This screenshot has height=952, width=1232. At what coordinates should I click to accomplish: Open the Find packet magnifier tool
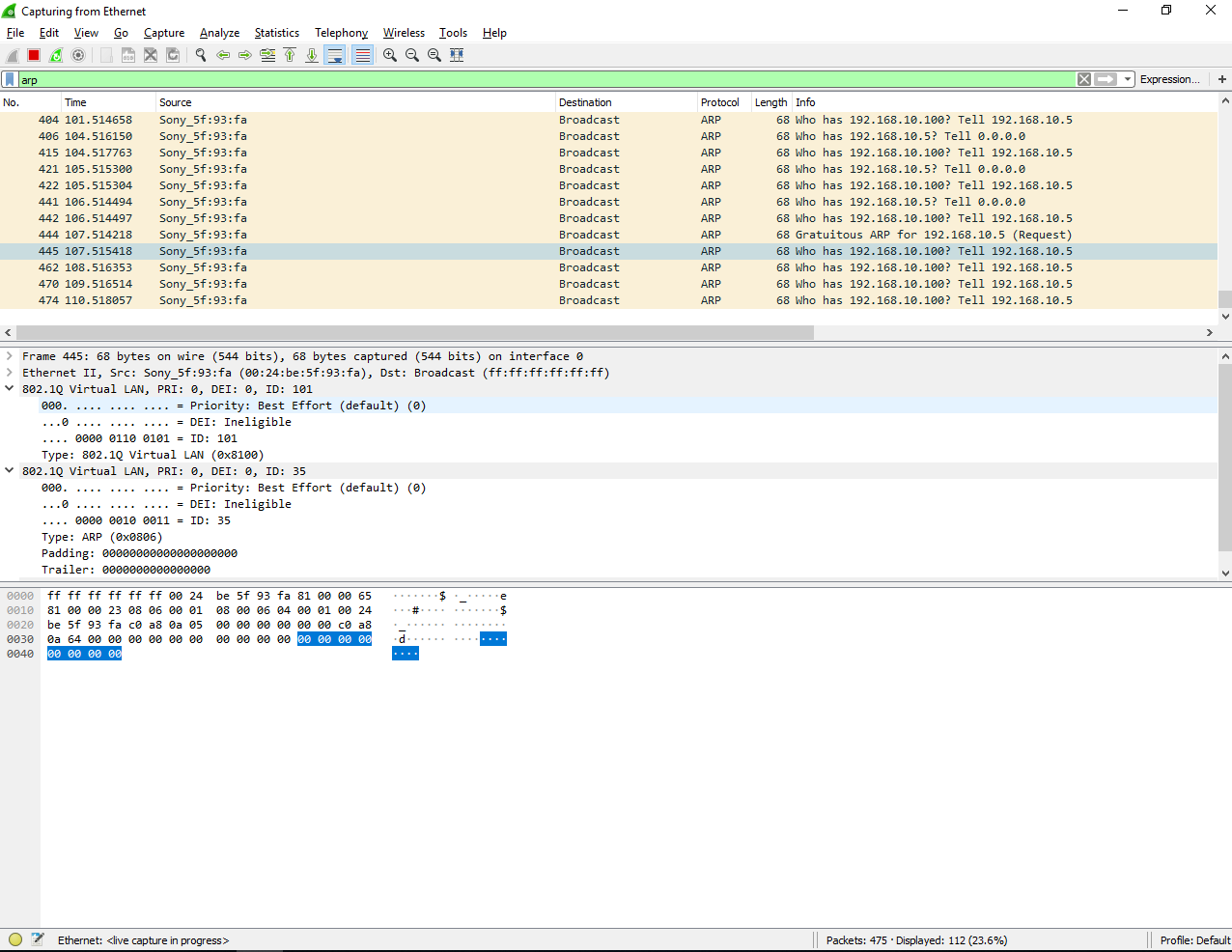pos(201,55)
